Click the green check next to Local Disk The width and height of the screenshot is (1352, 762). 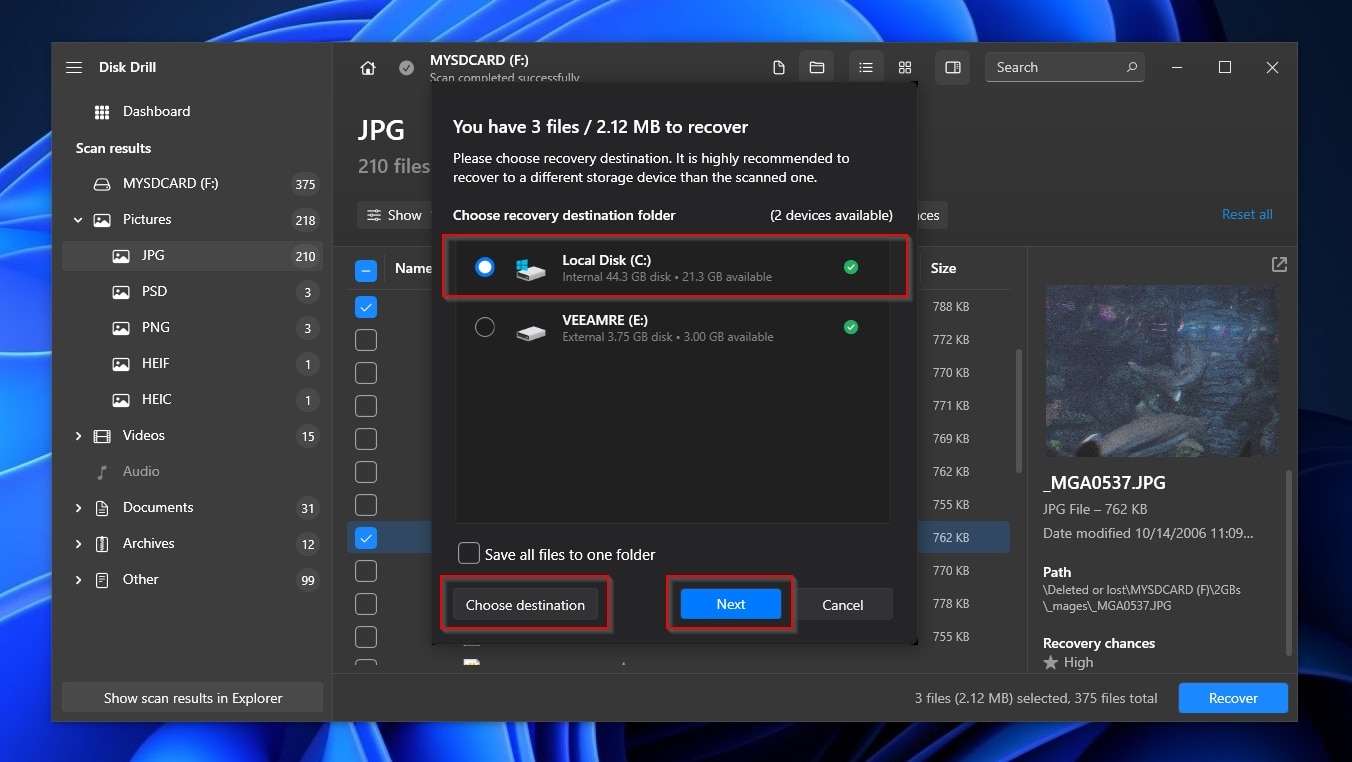click(x=850, y=267)
